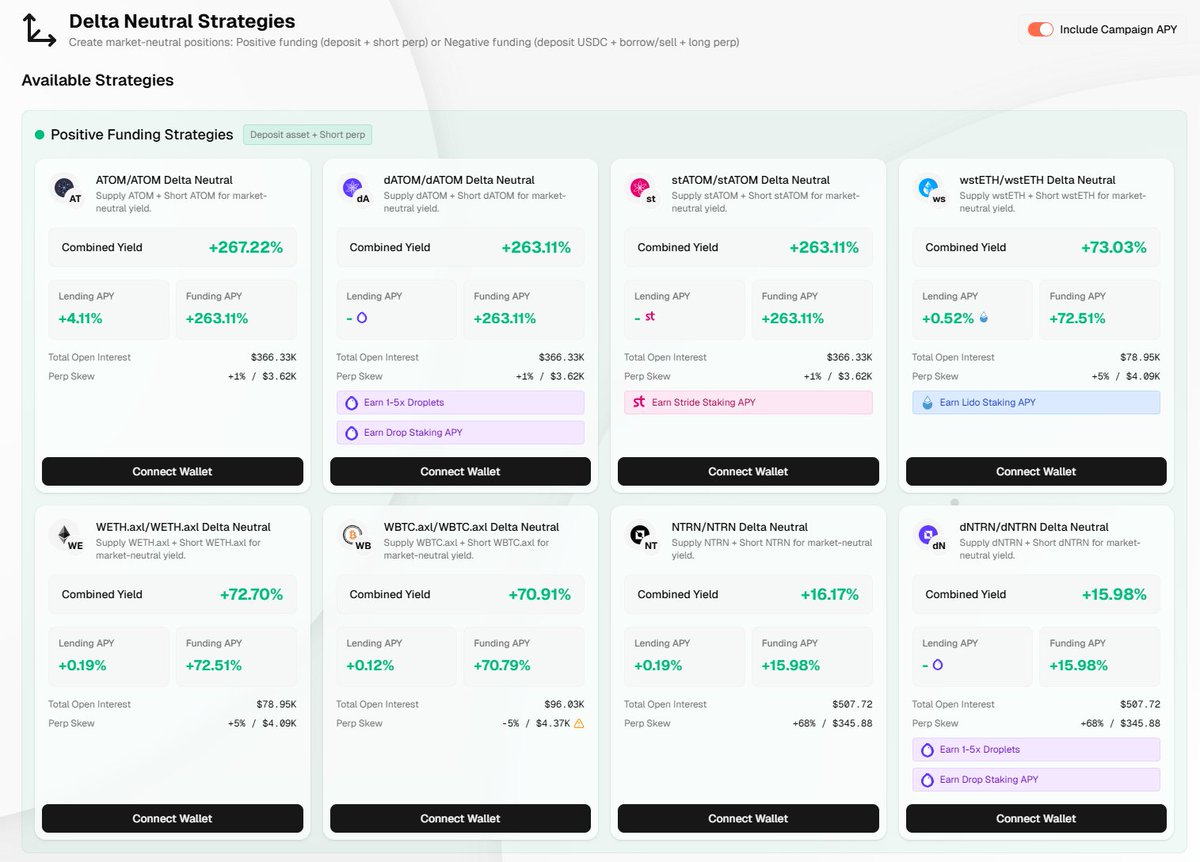Toggle the Include Campaign APY switch

click(x=1041, y=30)
